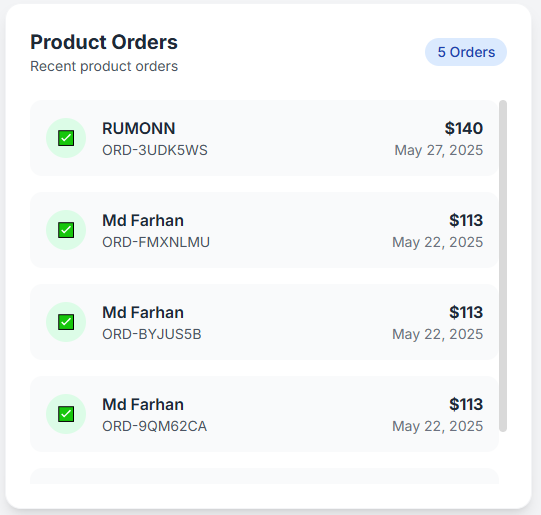Select the RUMONN order row

[264, 138]
